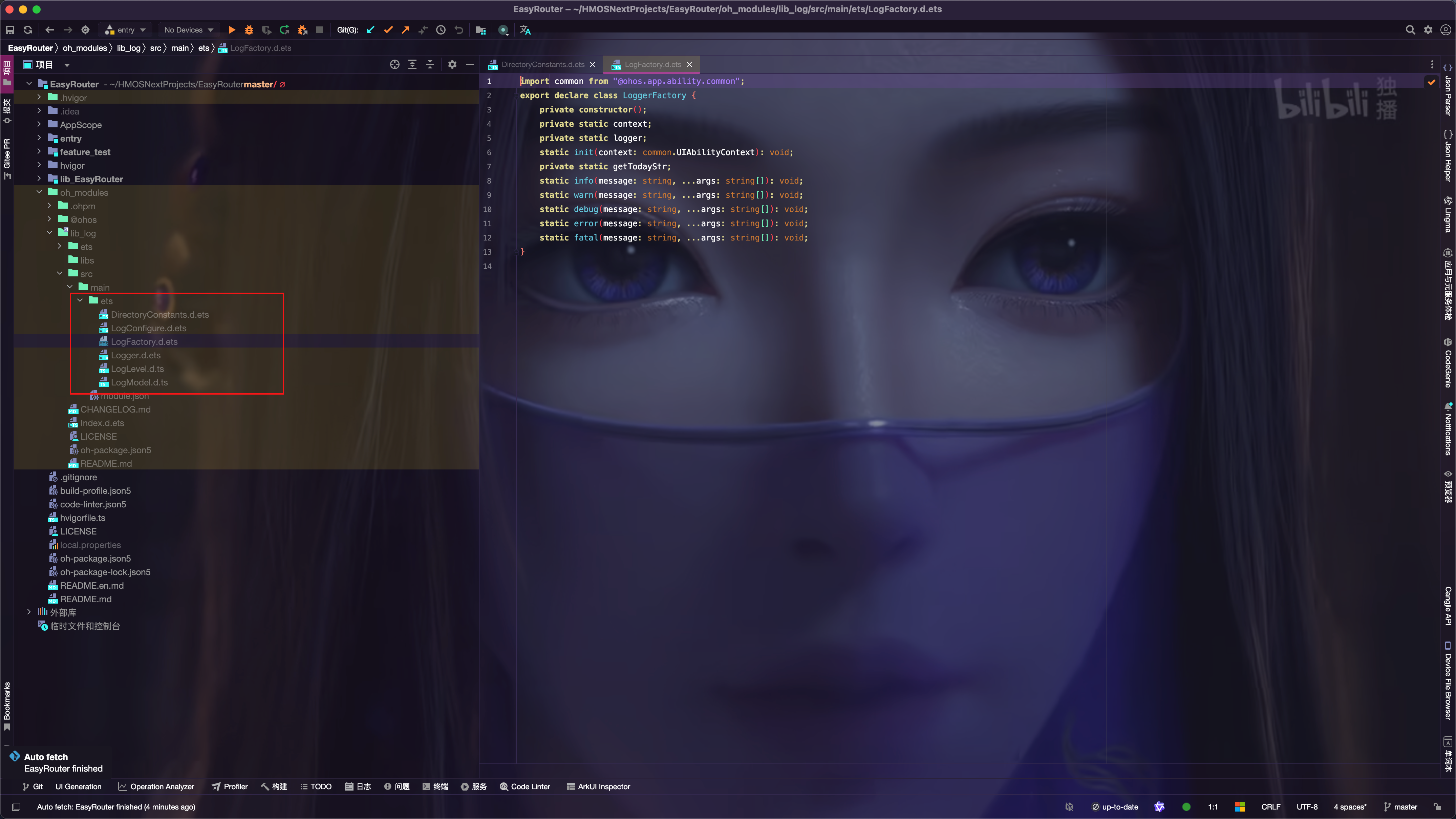Open the entry module dropdown
The height and width of the screenshot is (819, 1456).
pyautogui.click(x=126, y=30)
